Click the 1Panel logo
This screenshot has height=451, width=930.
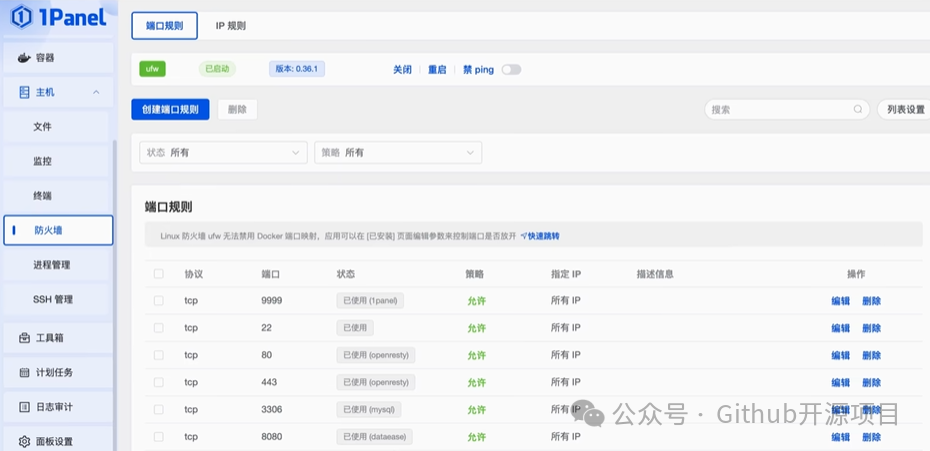pyautogui.click(x=59, y=17)
